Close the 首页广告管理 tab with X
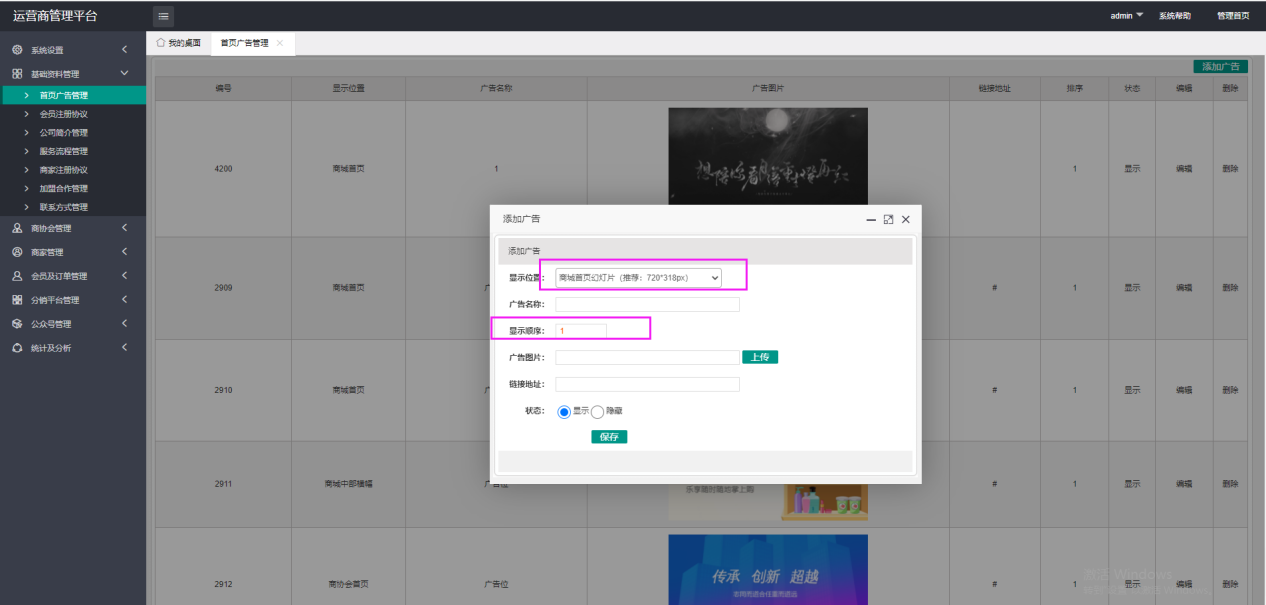 (x=280, y=43)
